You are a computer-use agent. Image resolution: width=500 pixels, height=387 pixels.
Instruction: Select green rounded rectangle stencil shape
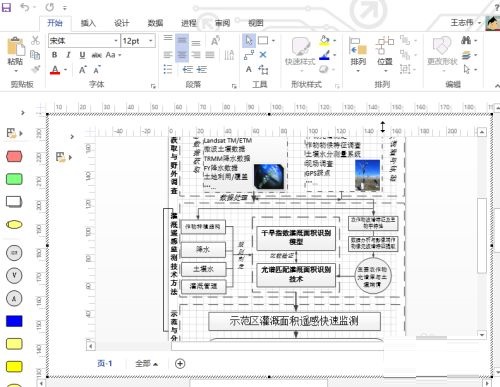click(14, 179)
